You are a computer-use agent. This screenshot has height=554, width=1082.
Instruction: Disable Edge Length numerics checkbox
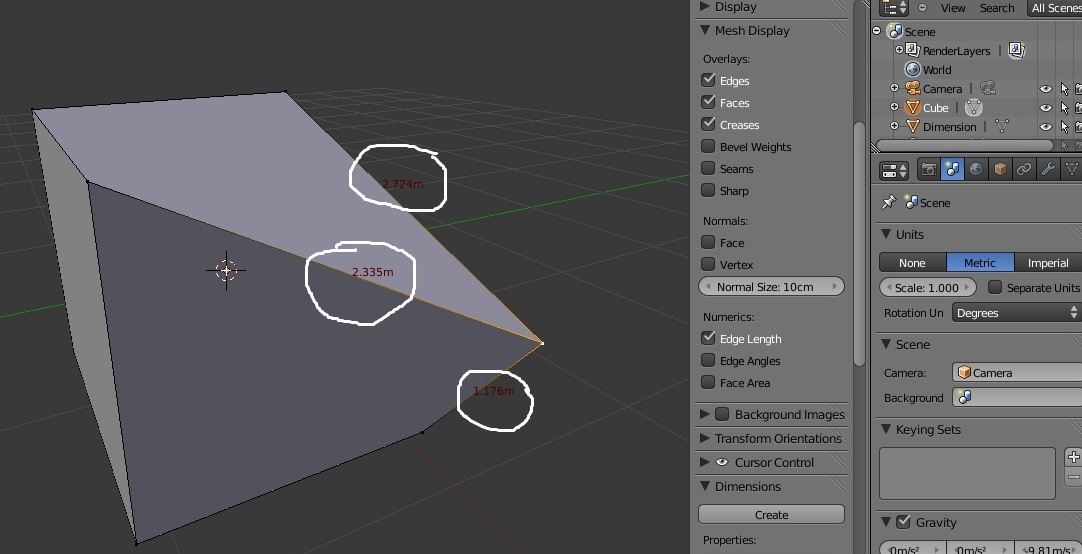click(x=708, y=338)
